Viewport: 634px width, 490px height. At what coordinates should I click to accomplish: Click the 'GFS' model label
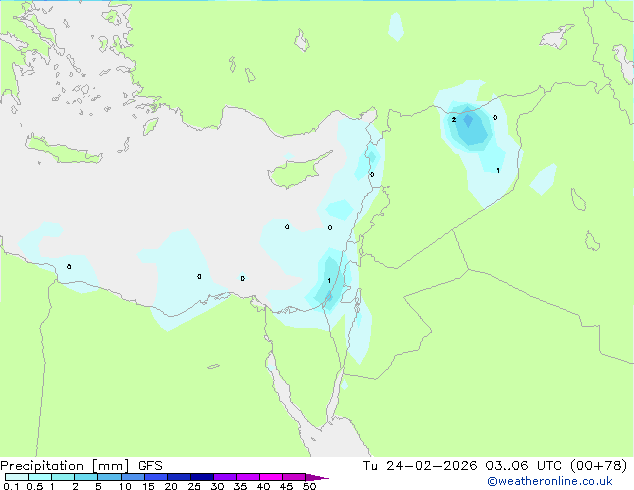[150, 466]
